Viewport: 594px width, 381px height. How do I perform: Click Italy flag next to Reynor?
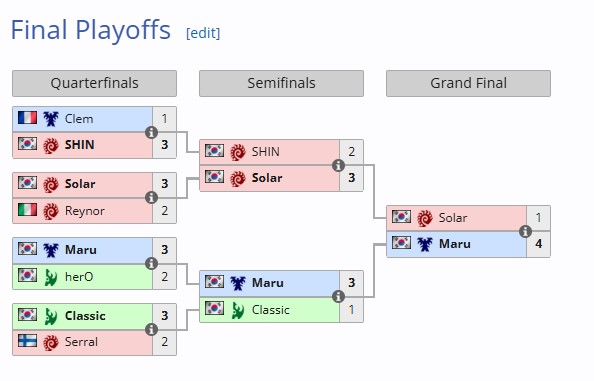coord(27,209)
